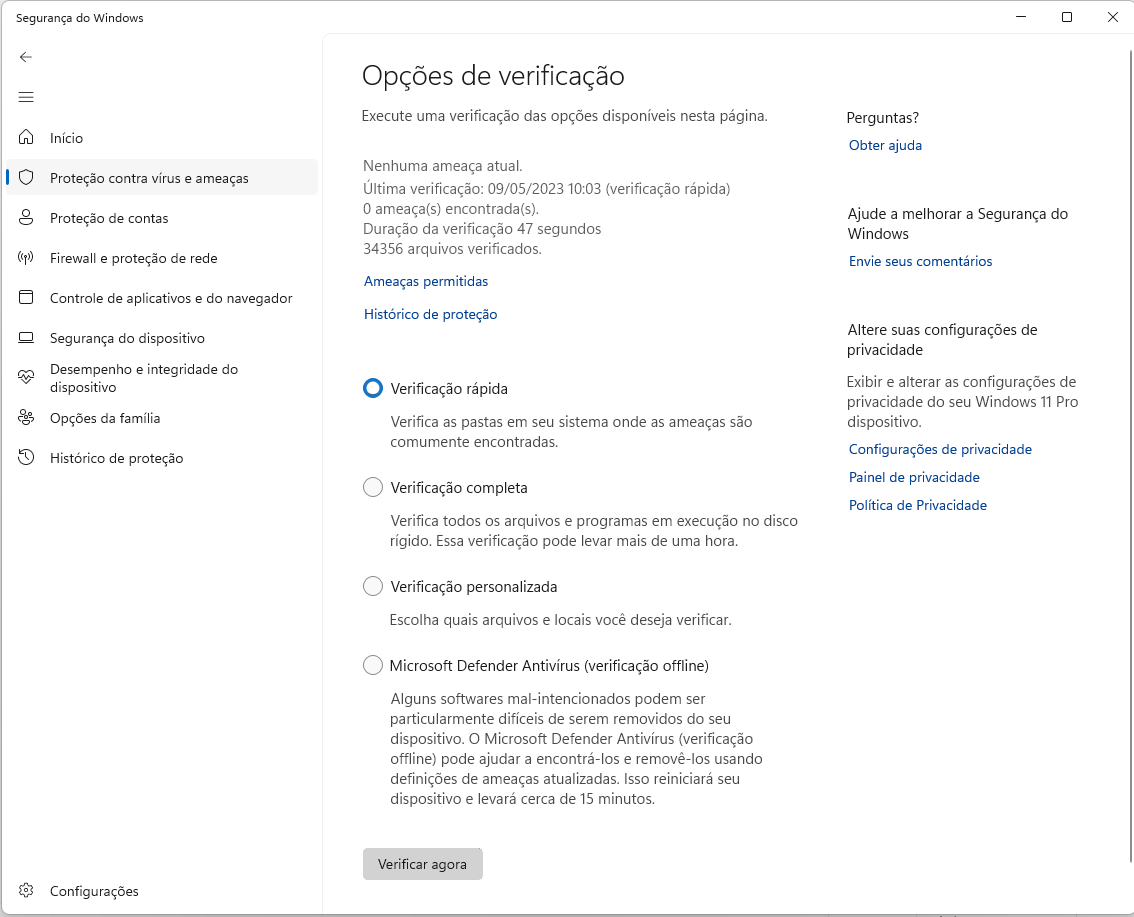Open Configurações from the bottom sidebar
Image resolution: width=1134 pixels, height=917 pixels.
(95, 890)
